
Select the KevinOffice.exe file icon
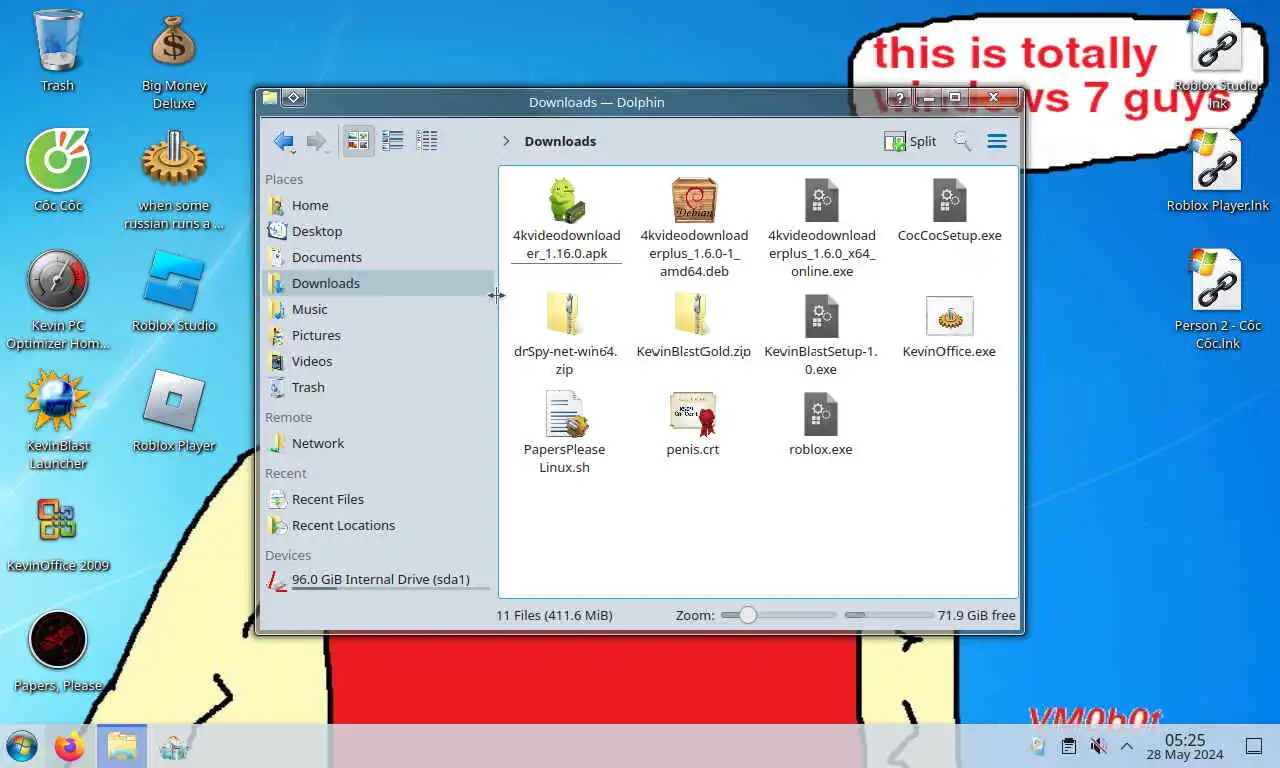pos(950,315)
